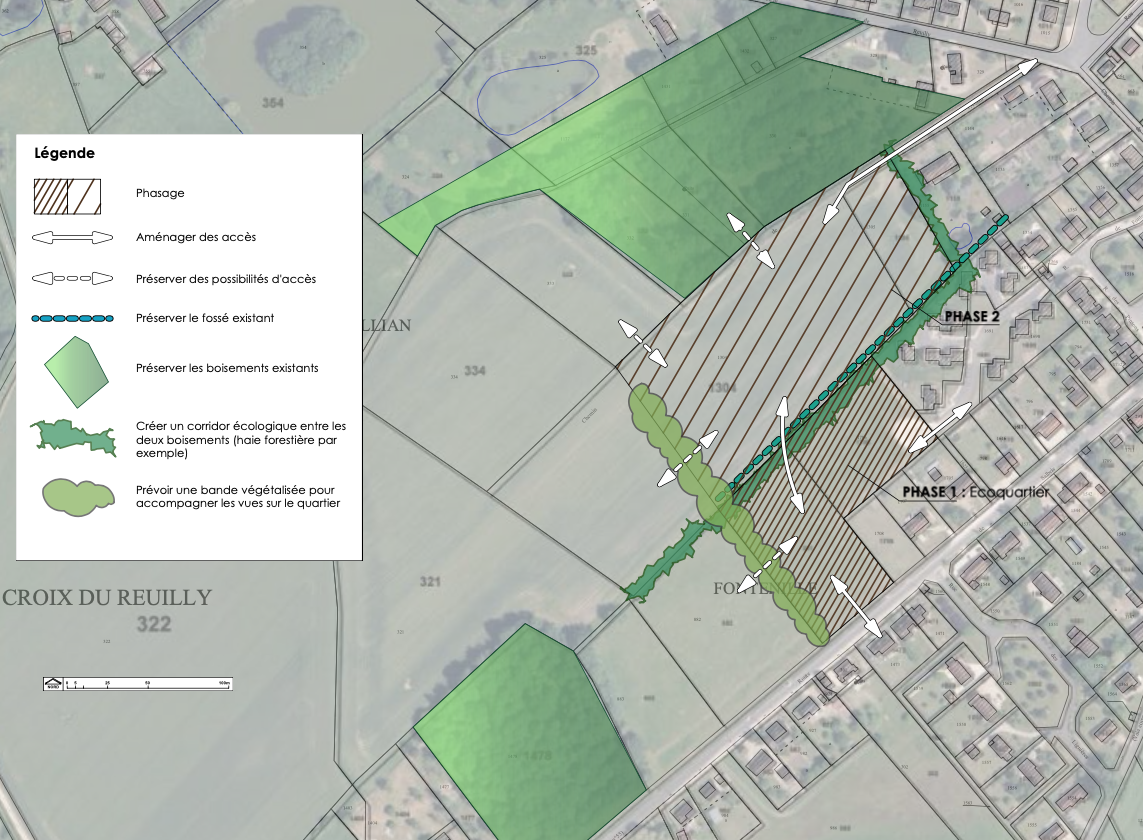Screen dimensions: 1143x840
Task: Click the hatched Phasage symbol in legend
Action: 68,197
